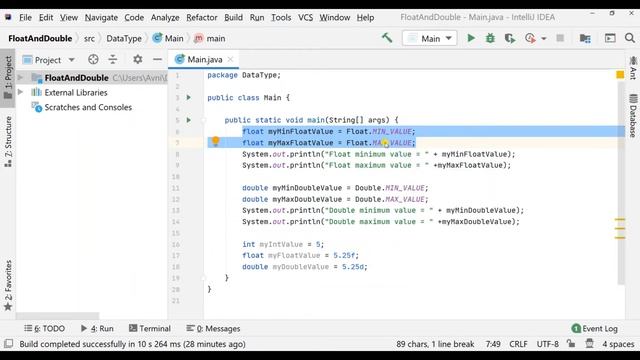Click the DataType breadcrumb

(x=124, y=38)
